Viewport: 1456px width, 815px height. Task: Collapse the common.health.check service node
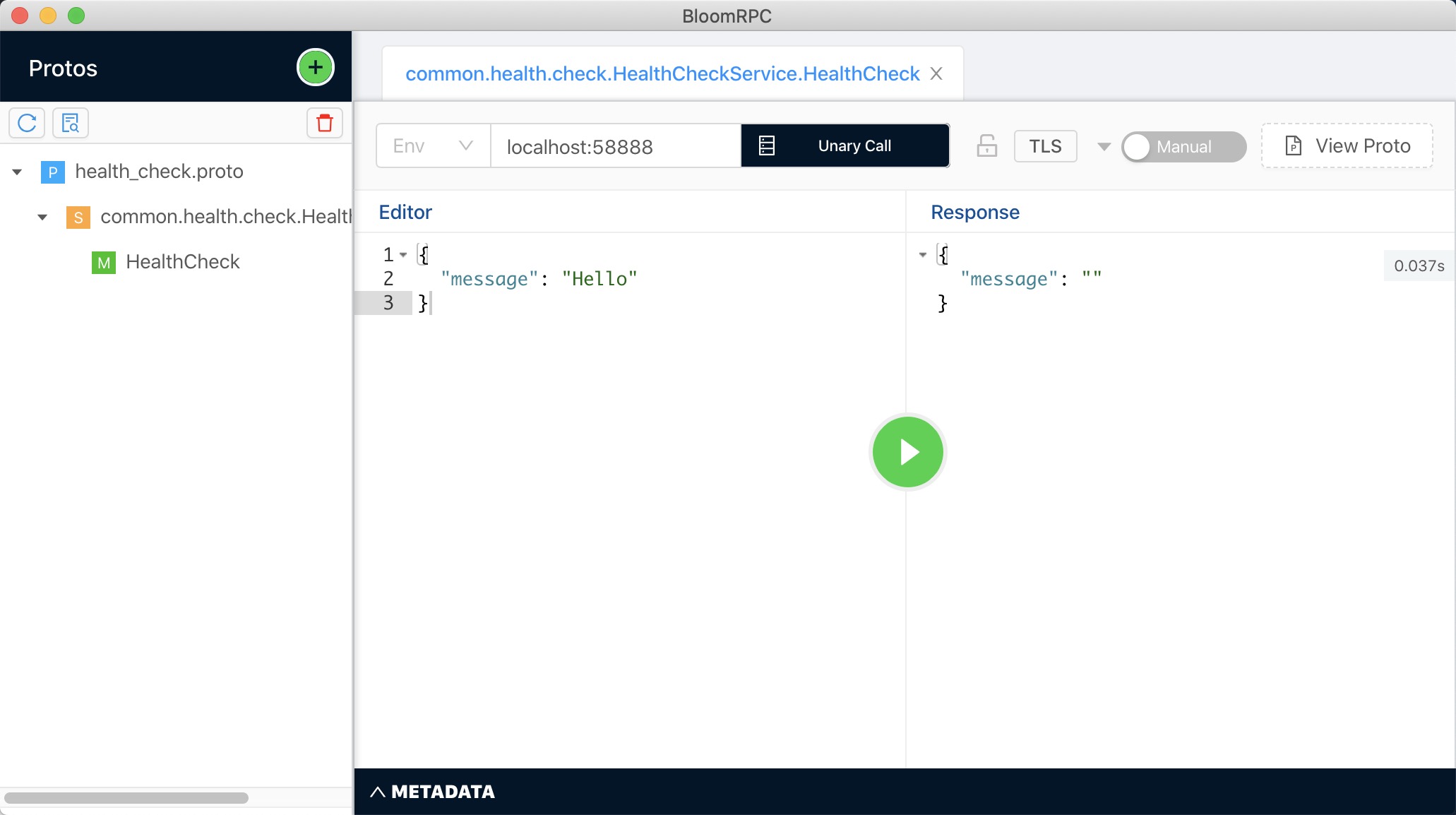[x=42, y=217]
